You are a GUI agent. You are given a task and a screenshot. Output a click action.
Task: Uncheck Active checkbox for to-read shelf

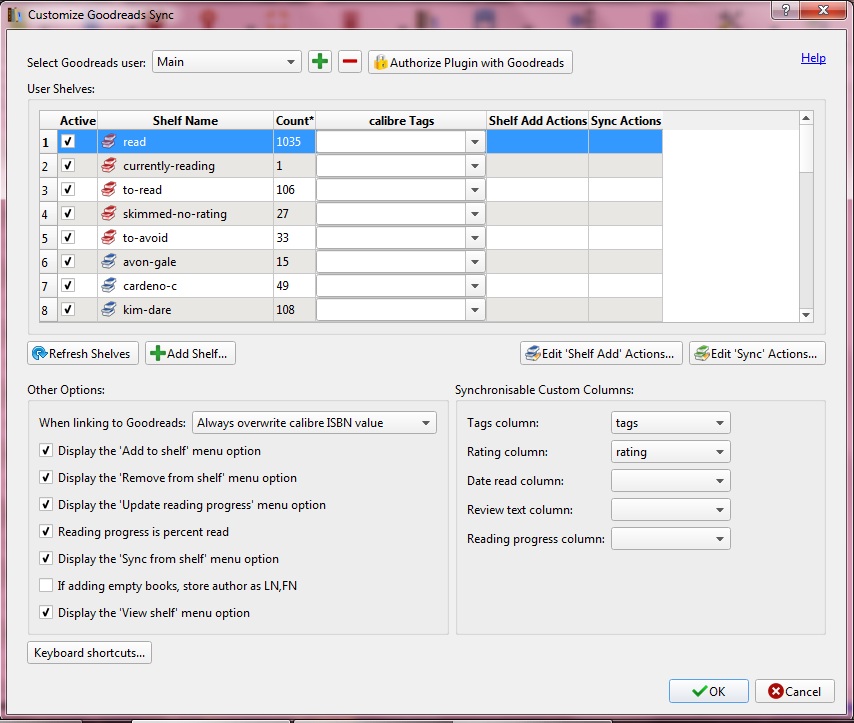click(68, 190)
